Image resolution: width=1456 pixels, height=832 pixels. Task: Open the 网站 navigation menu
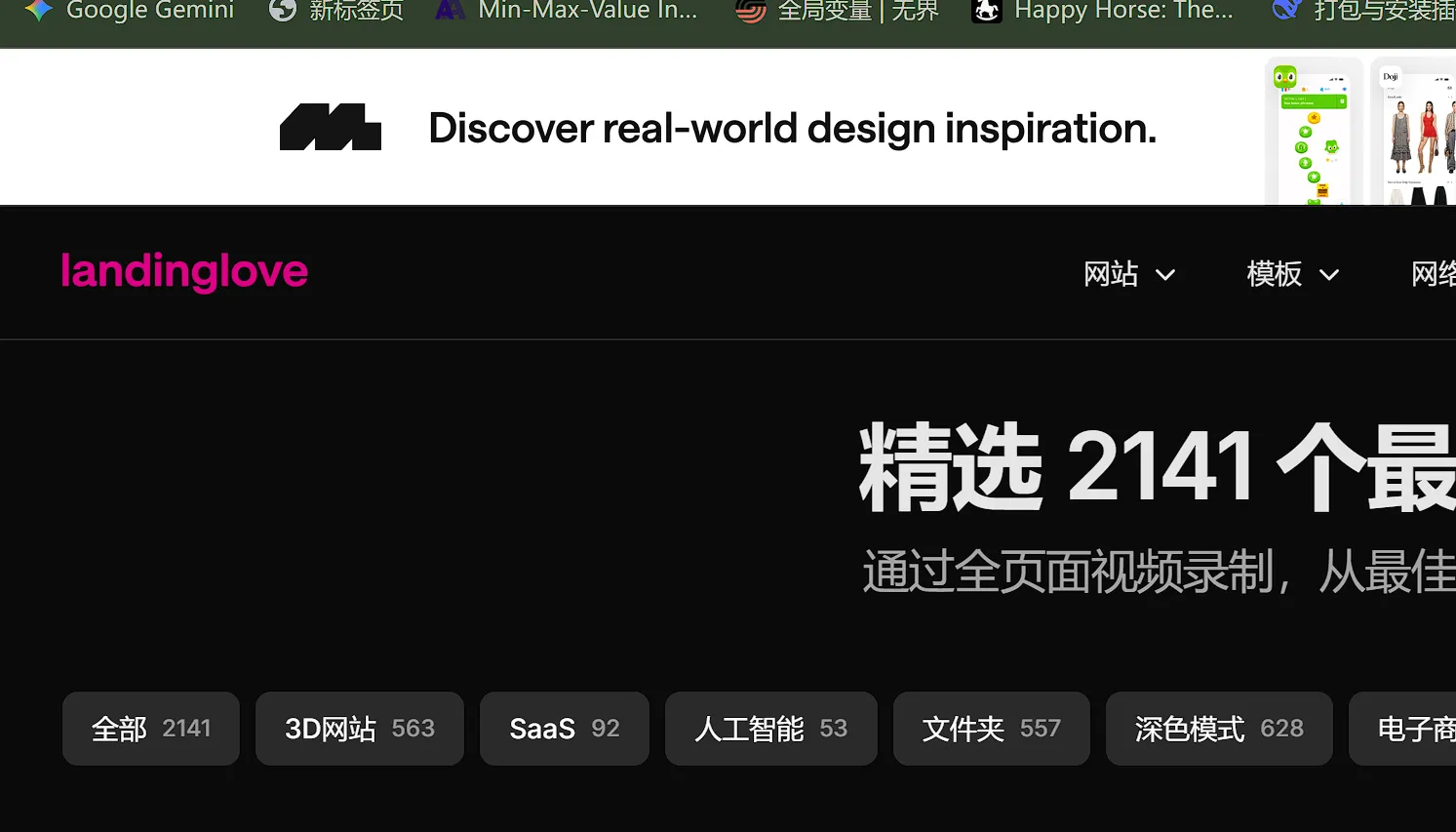pyautogui.click(x=1129, y=274)
